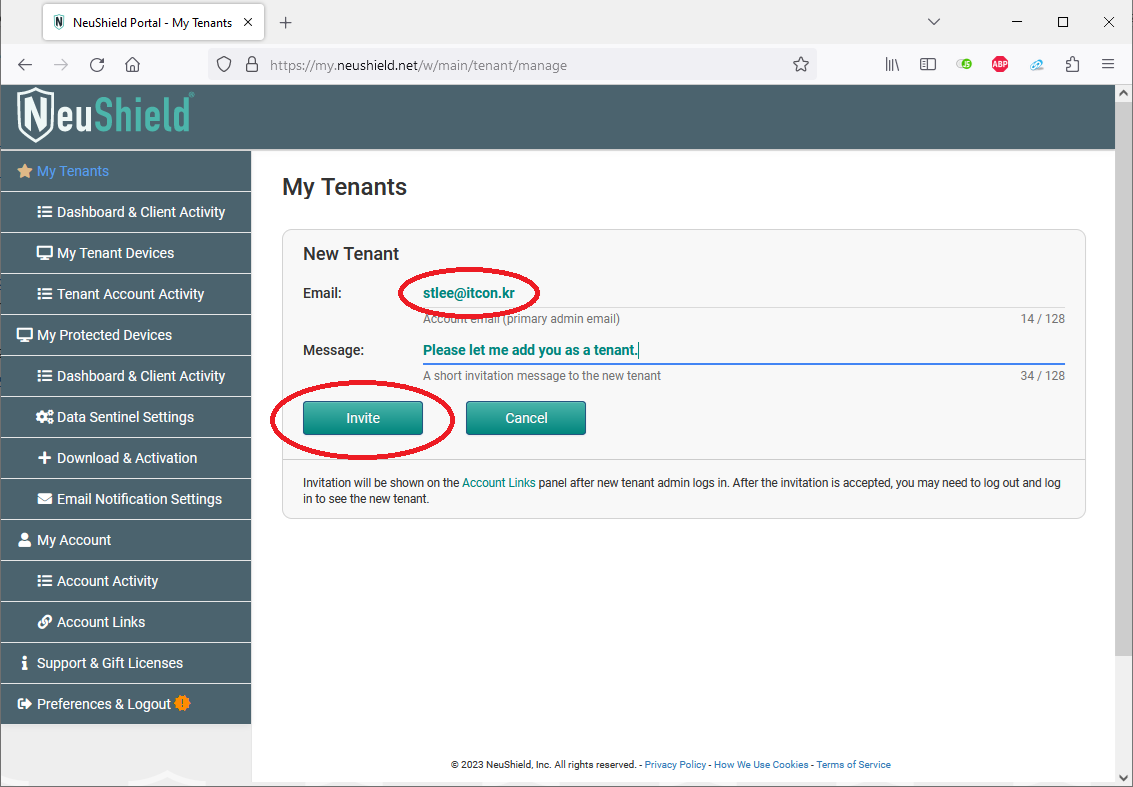This screenshot has height=787, width=1133.
Task: Open Account Links in the sidebar
Action: [126, 622]
